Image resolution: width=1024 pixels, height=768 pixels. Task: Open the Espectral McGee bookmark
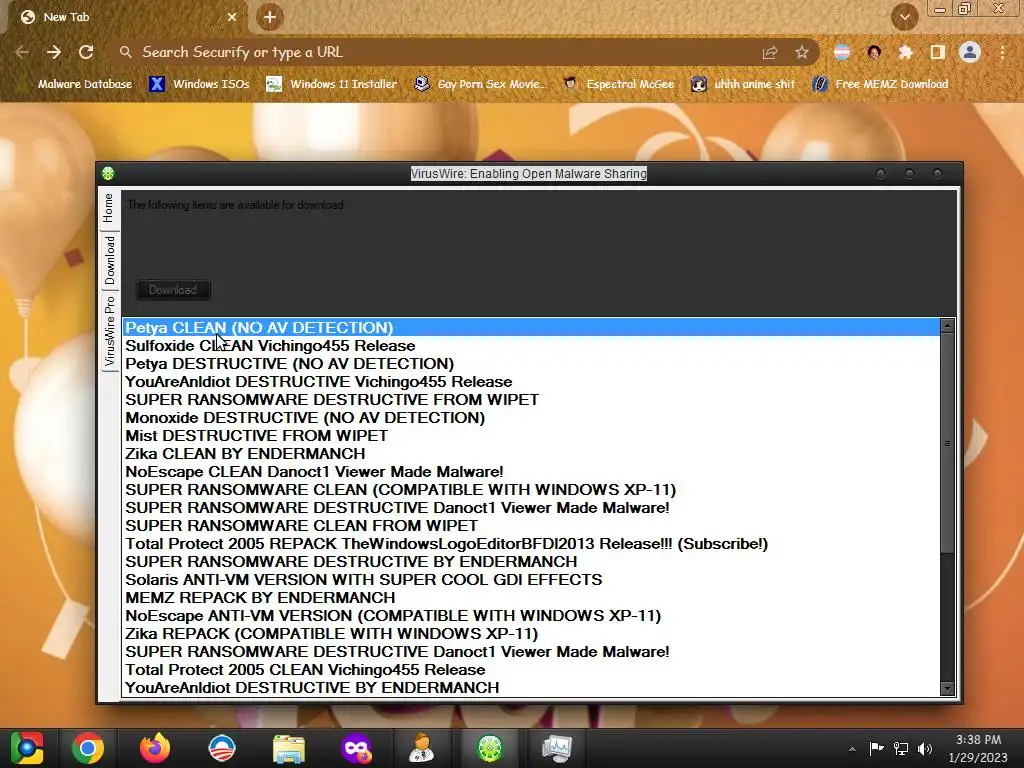click(619, 84)
